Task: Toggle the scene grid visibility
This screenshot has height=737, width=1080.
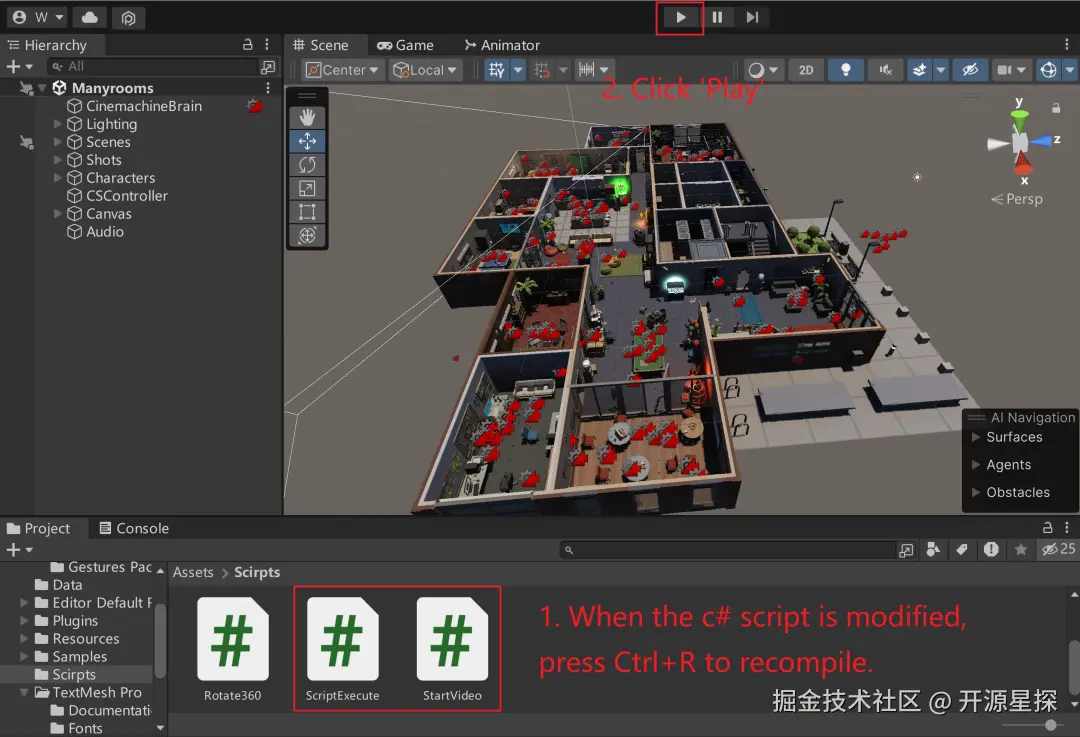Action: [497, 70]
